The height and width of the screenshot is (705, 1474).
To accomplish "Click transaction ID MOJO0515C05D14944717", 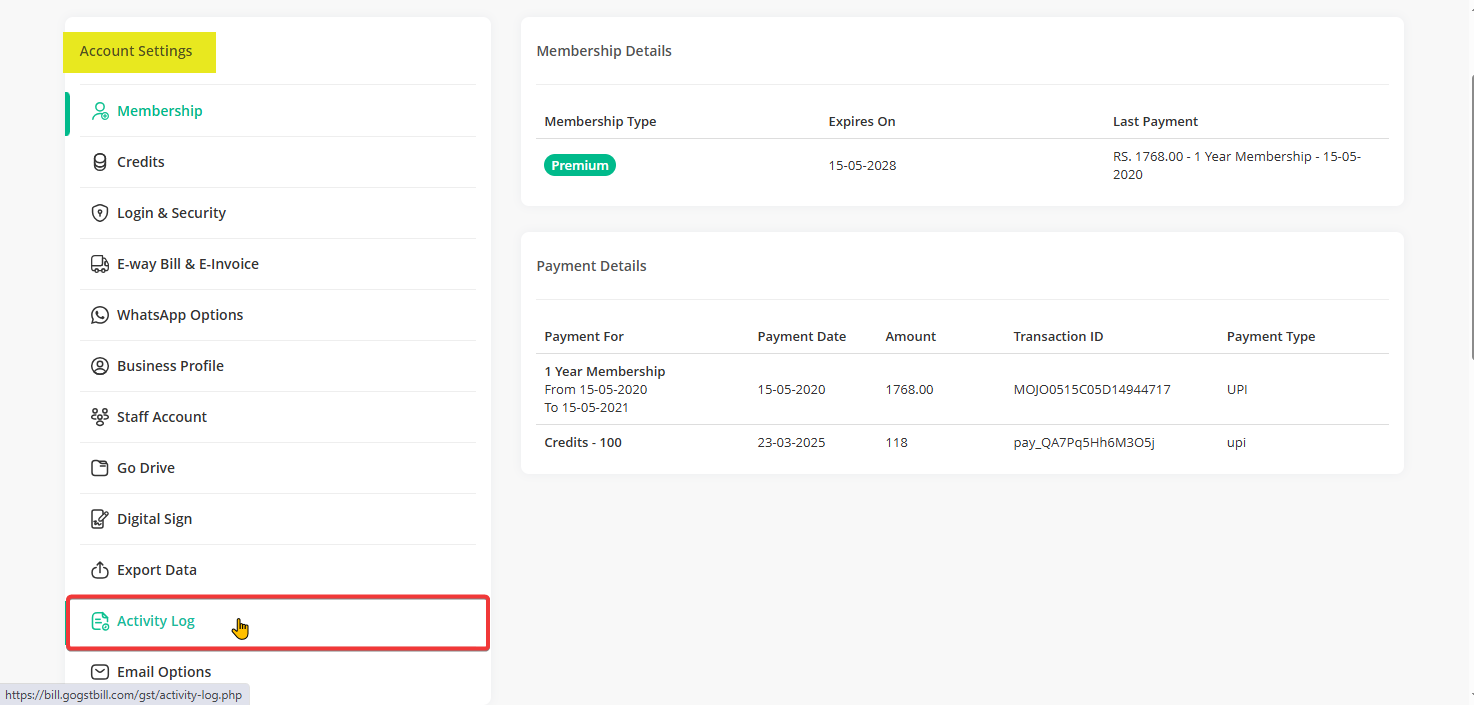I will pyautogui.click(x=1092, y=390).
